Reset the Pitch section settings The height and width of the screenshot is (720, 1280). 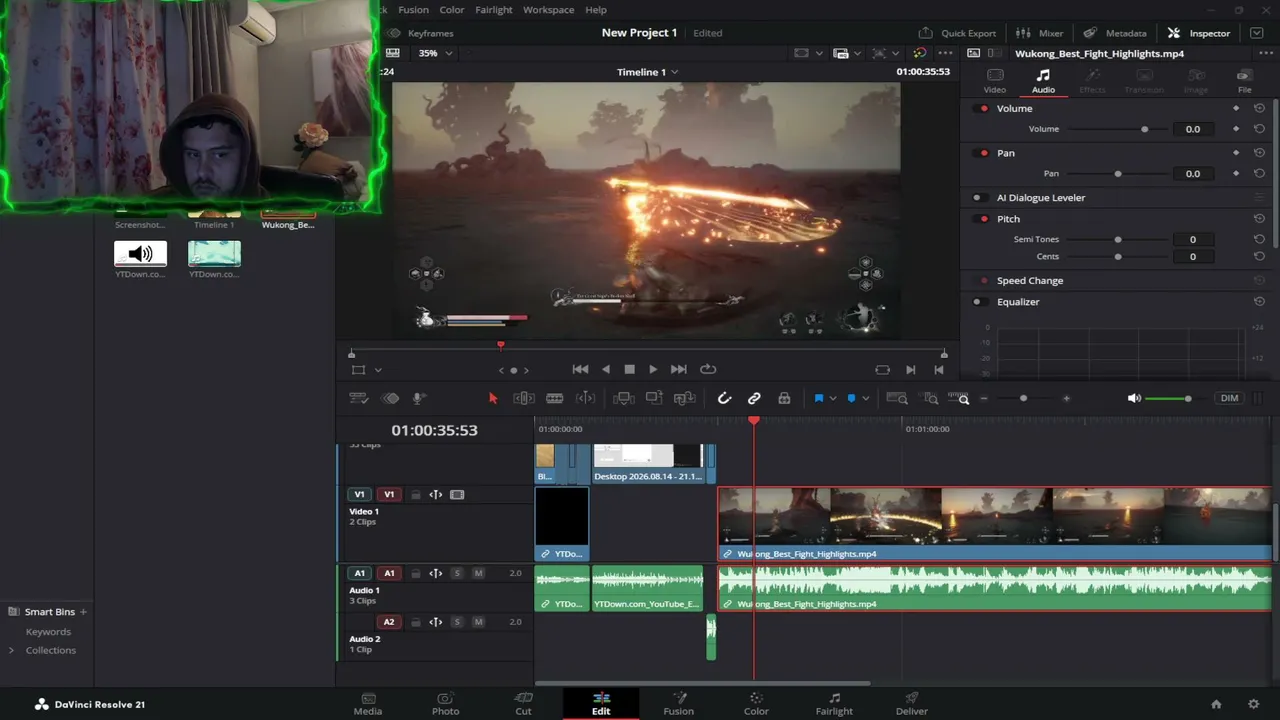coord(1260,219)
